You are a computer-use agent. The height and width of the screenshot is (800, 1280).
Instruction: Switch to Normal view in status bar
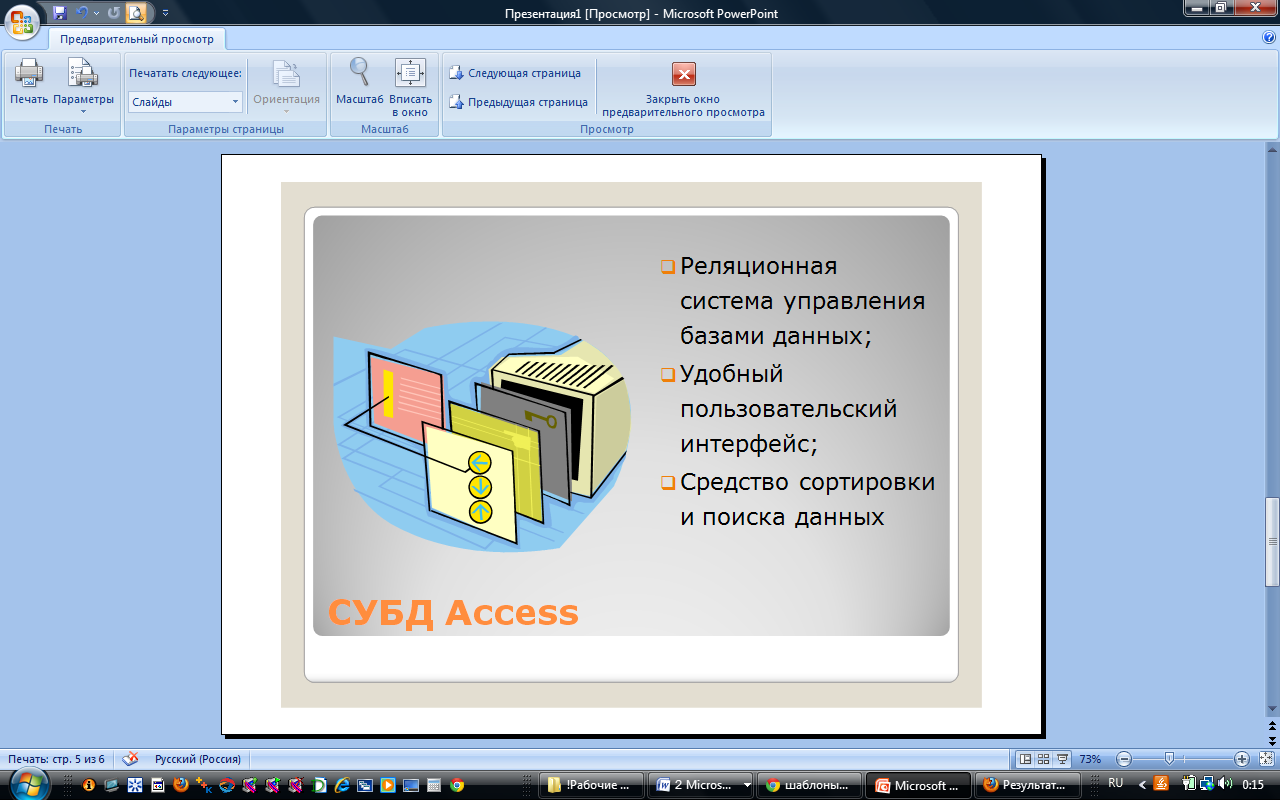click(1025, 759)
